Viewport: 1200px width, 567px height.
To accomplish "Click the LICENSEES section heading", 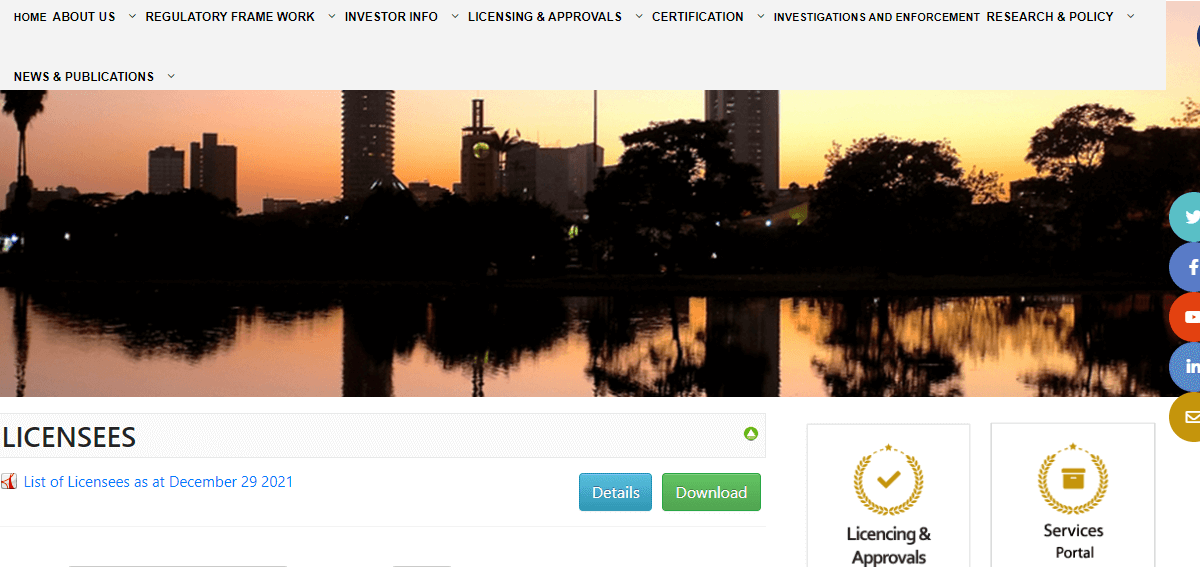I will point(70,437).
